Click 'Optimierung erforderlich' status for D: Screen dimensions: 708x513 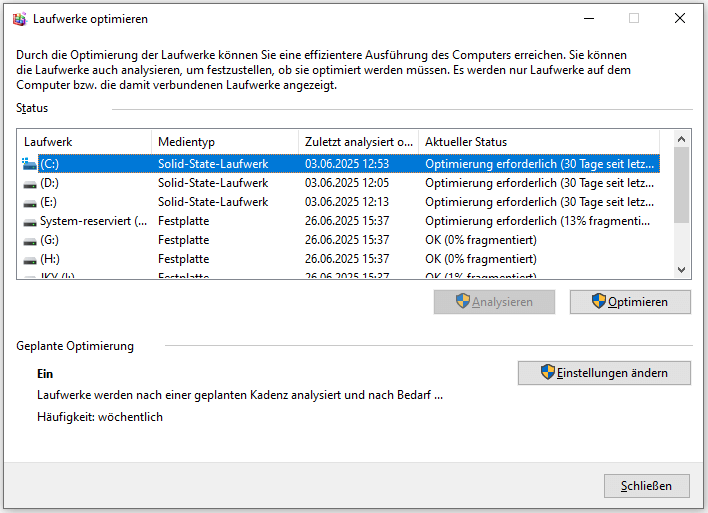pos(539,183)
